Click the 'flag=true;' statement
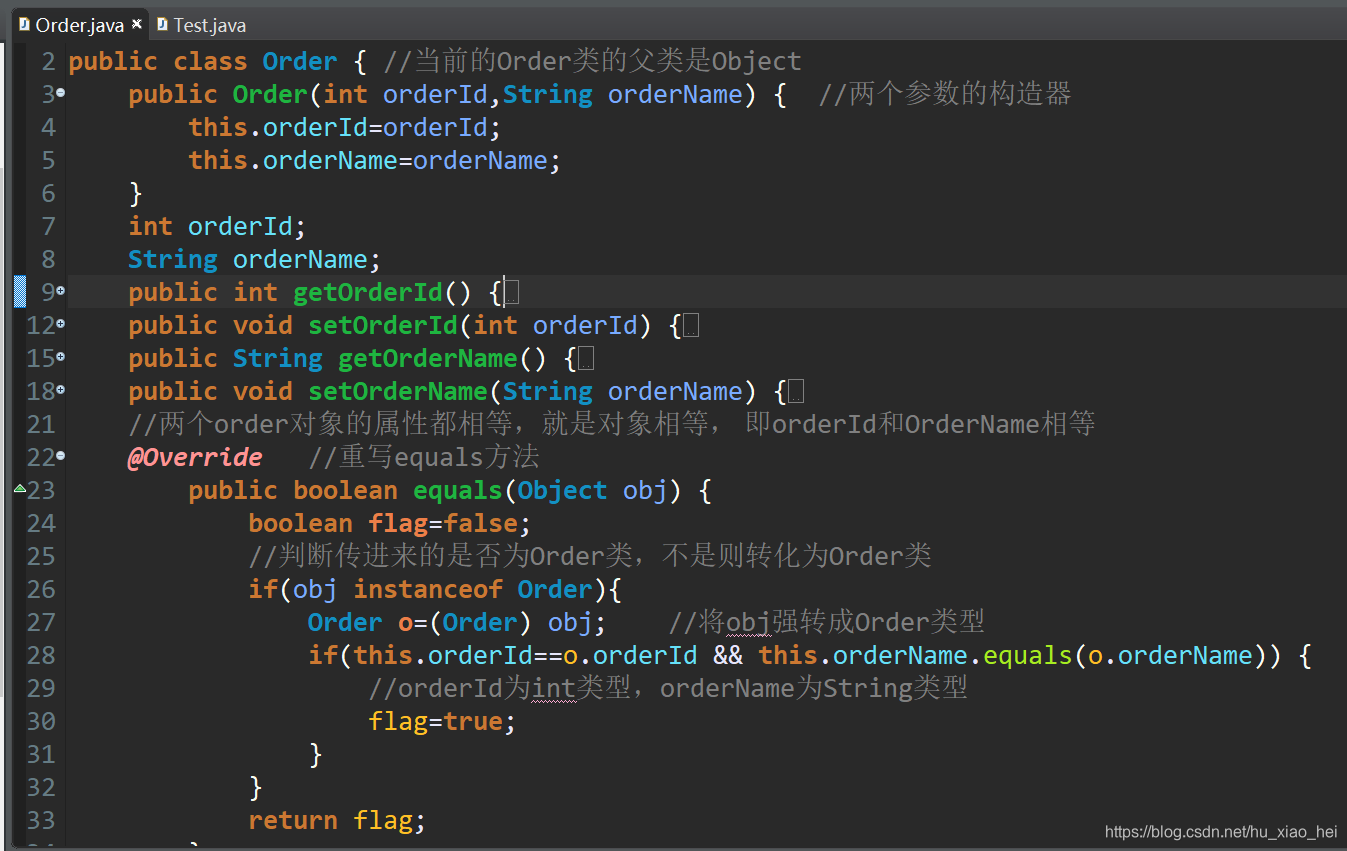Image resolution: width=1347 pixels, height=851 pixels. click(442, 721)
